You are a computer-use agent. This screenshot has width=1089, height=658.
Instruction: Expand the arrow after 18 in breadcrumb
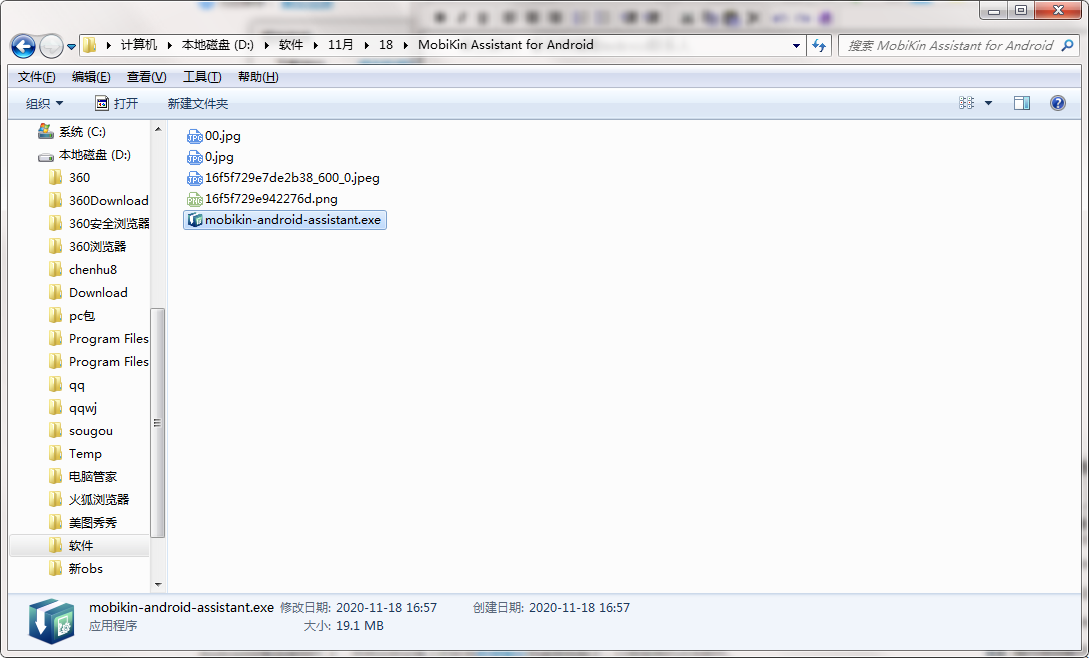pyautogui.click(x=406, y=46)
